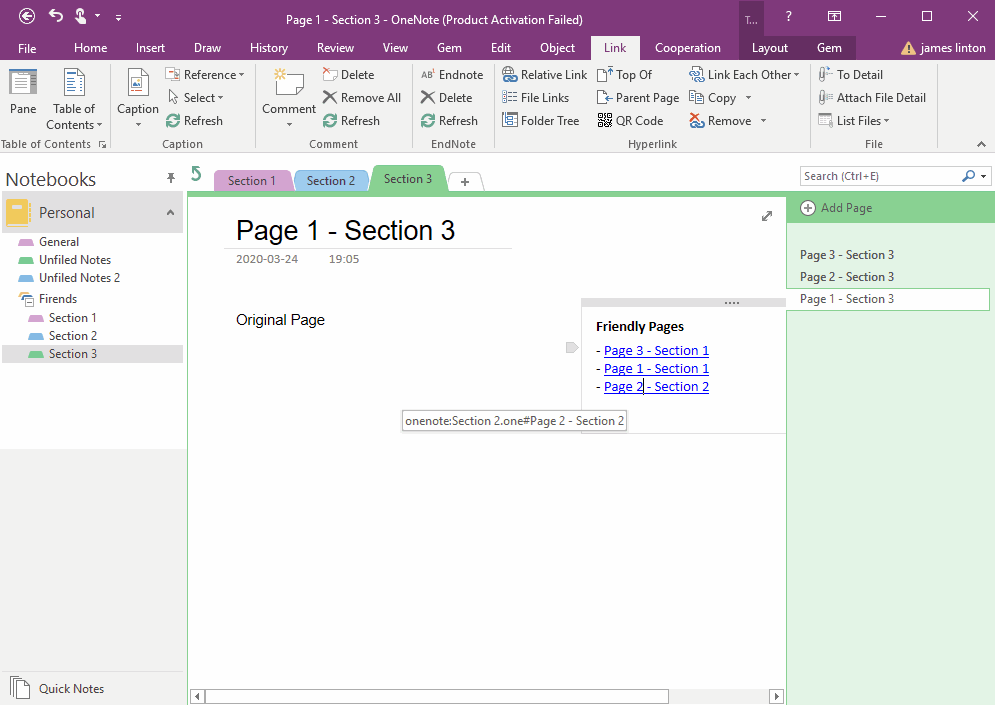Collapse the Personal notebook chevron
The height and width of the screenshot is (705, 995).
point(170,213)
